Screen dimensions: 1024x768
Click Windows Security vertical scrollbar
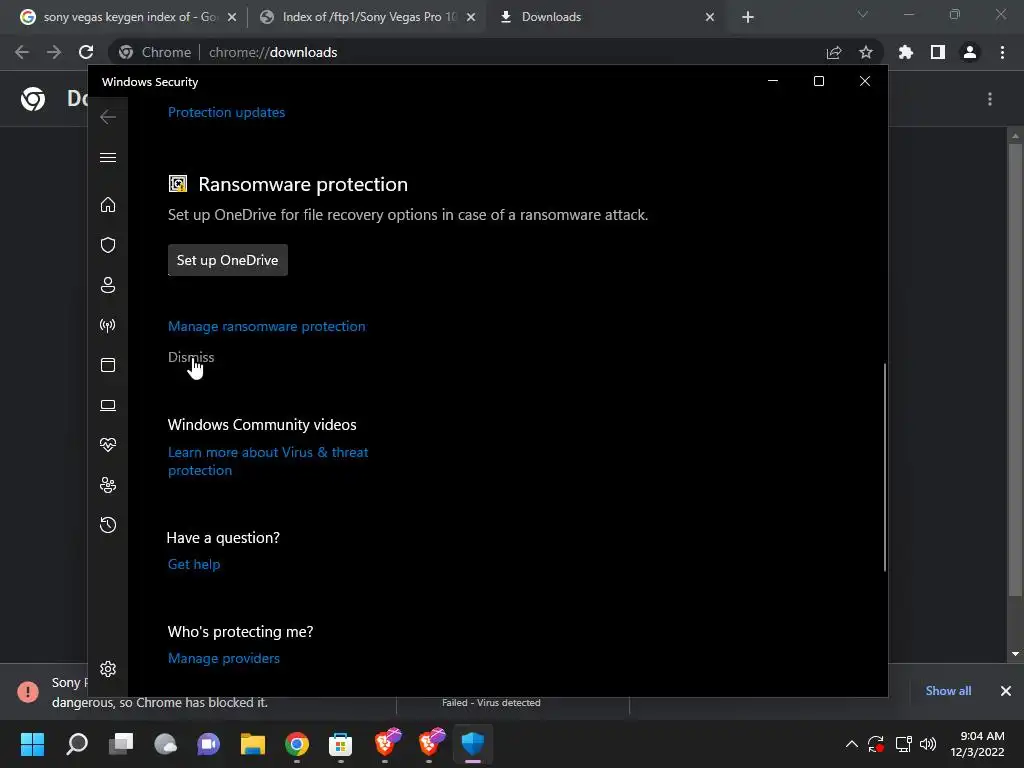pos(886,467)
